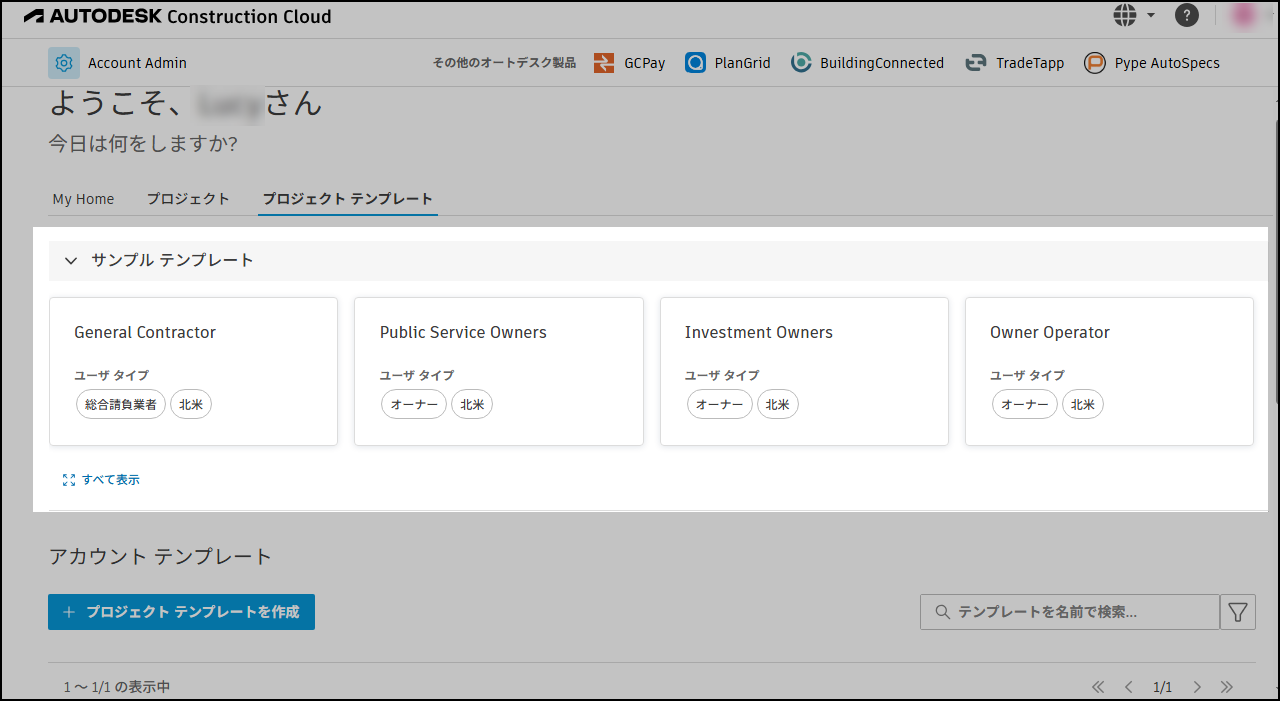Image resolution: width=1280 pixels, height=701 pixels.
Task: Open the TradeTapp link
Action: [x=1030, y=63]
